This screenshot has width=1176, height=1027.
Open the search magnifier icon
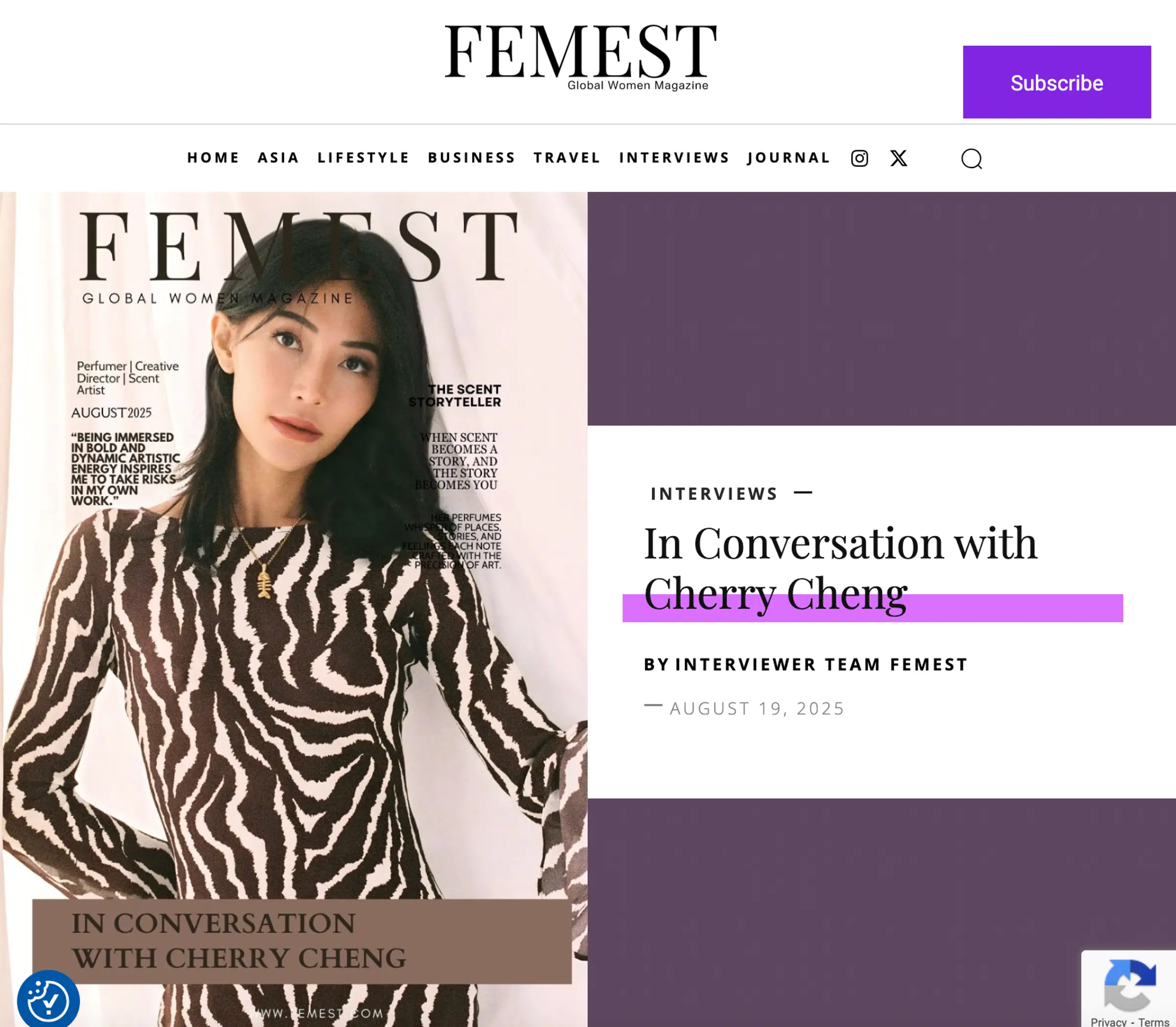point(972,159)
